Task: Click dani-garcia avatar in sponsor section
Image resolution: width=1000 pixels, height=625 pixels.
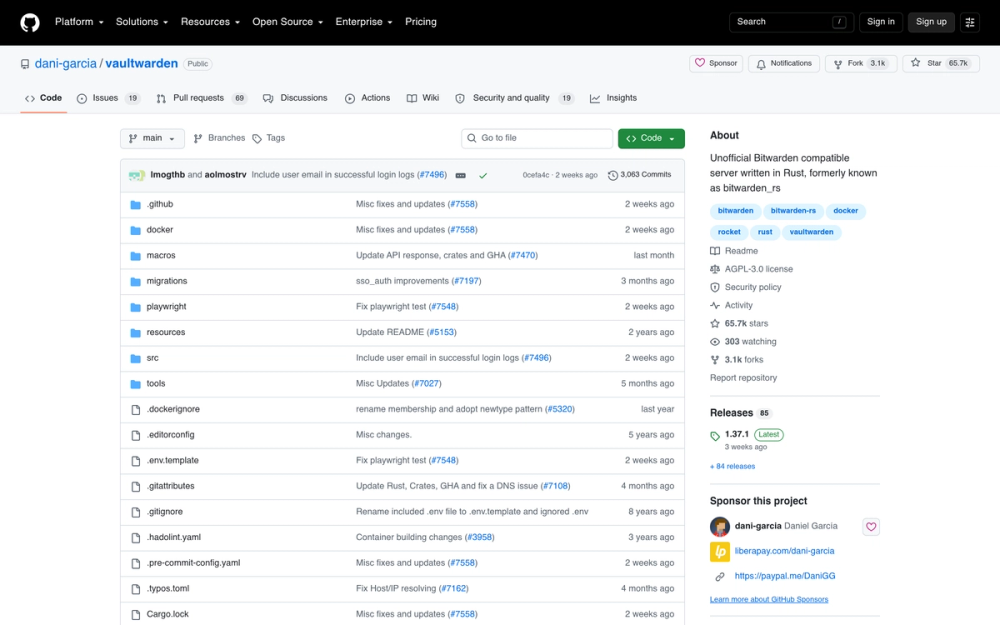Action: pos(719,527)
